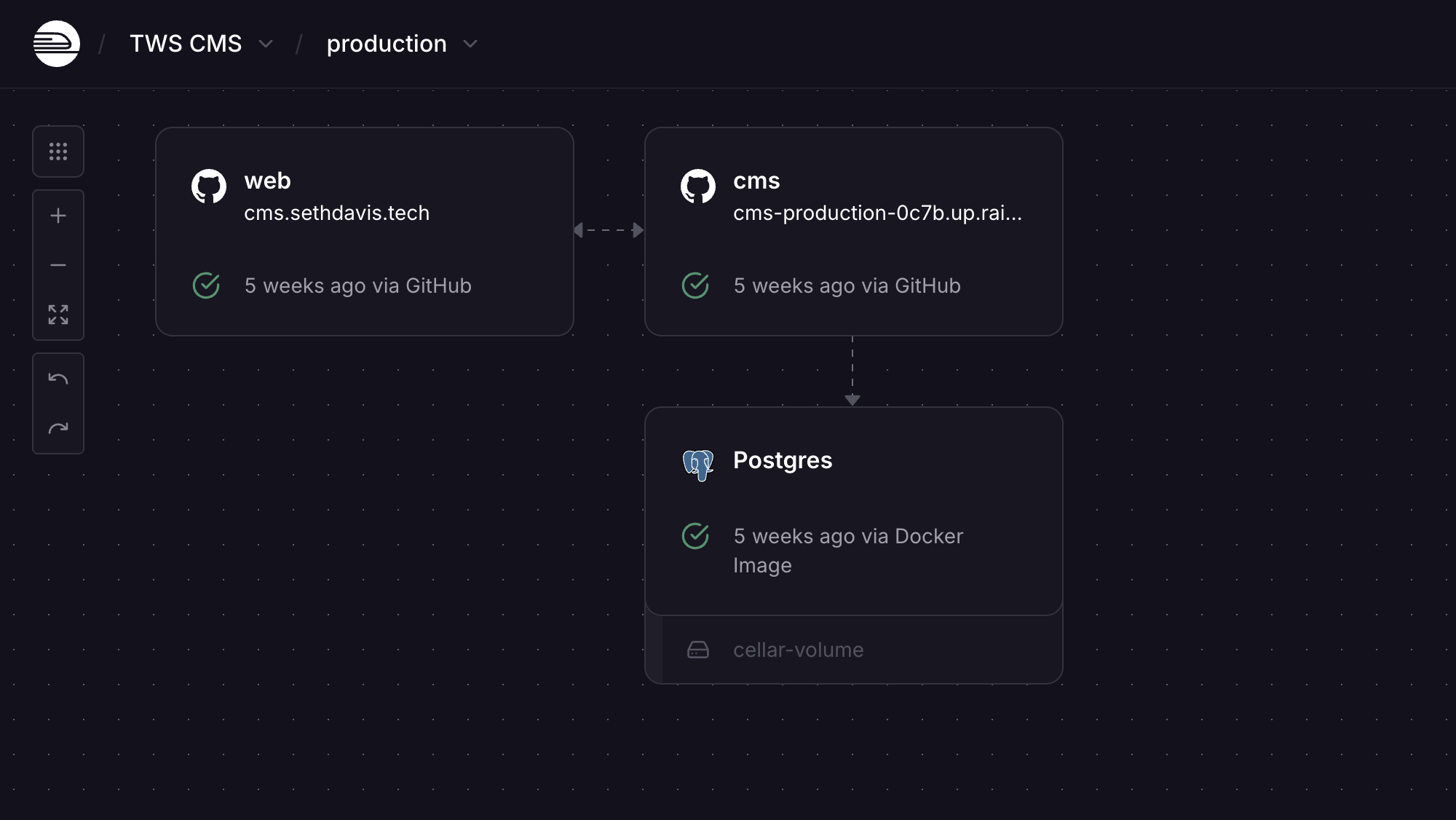Screen dimensions: 1456x820
Task: Click the GitHub icon on cms service
Action: pyautogui.click(x=698, y=186)
